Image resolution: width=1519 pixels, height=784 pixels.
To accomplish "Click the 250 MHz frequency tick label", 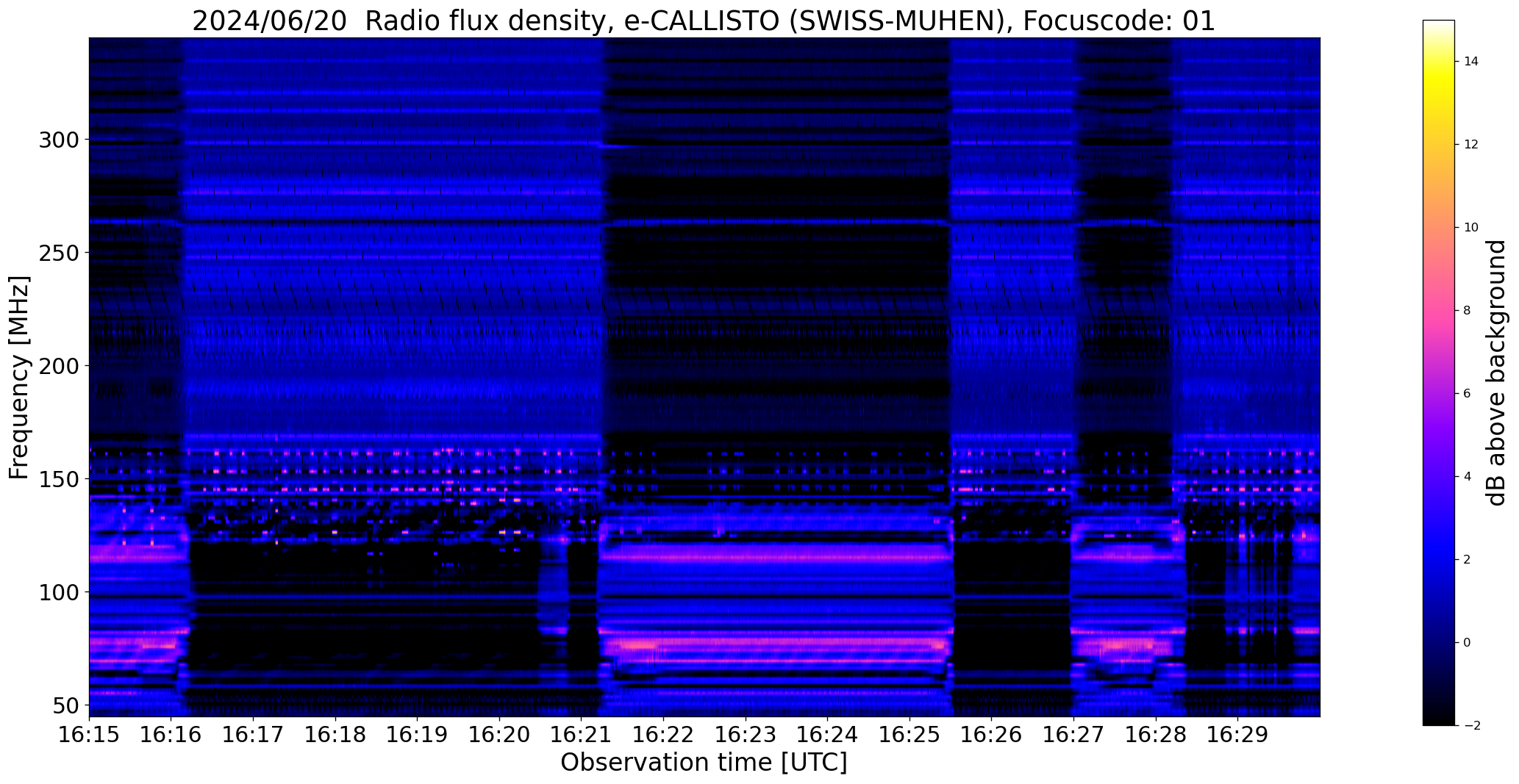I will coord(59,253).
